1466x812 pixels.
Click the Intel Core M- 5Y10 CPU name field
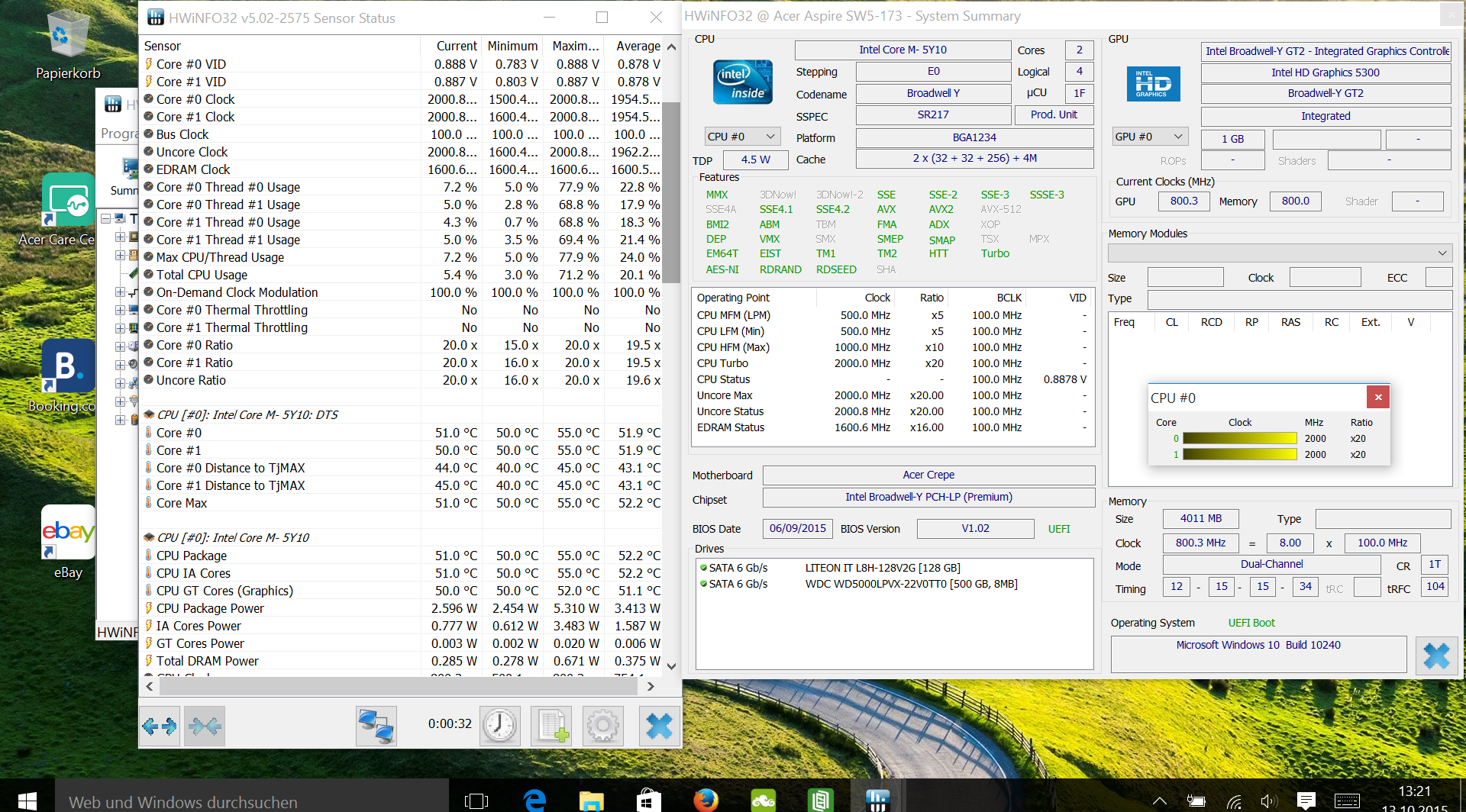(x=903, y=50)
